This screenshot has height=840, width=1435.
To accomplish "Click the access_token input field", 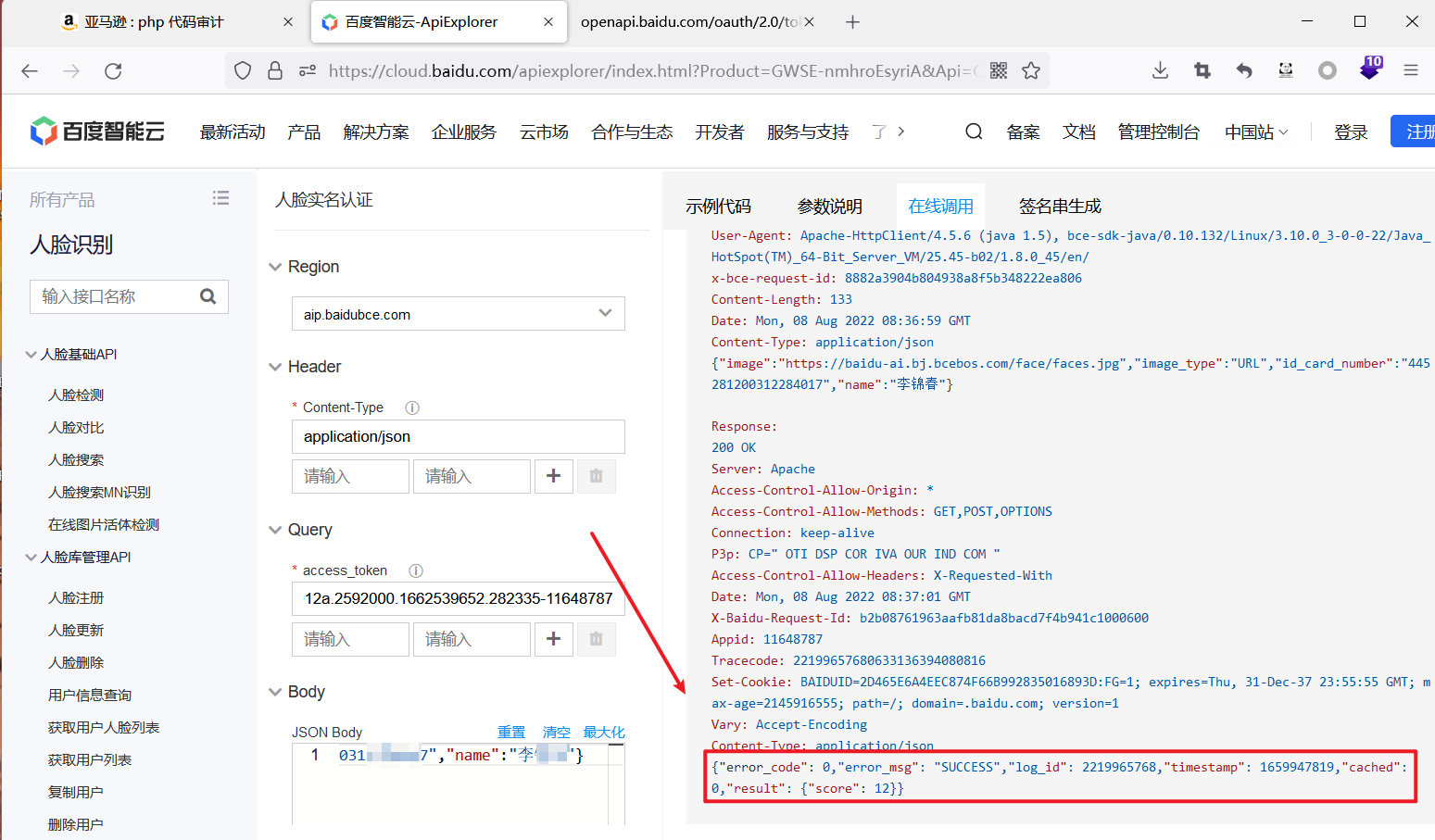I will tap(458, 599).
